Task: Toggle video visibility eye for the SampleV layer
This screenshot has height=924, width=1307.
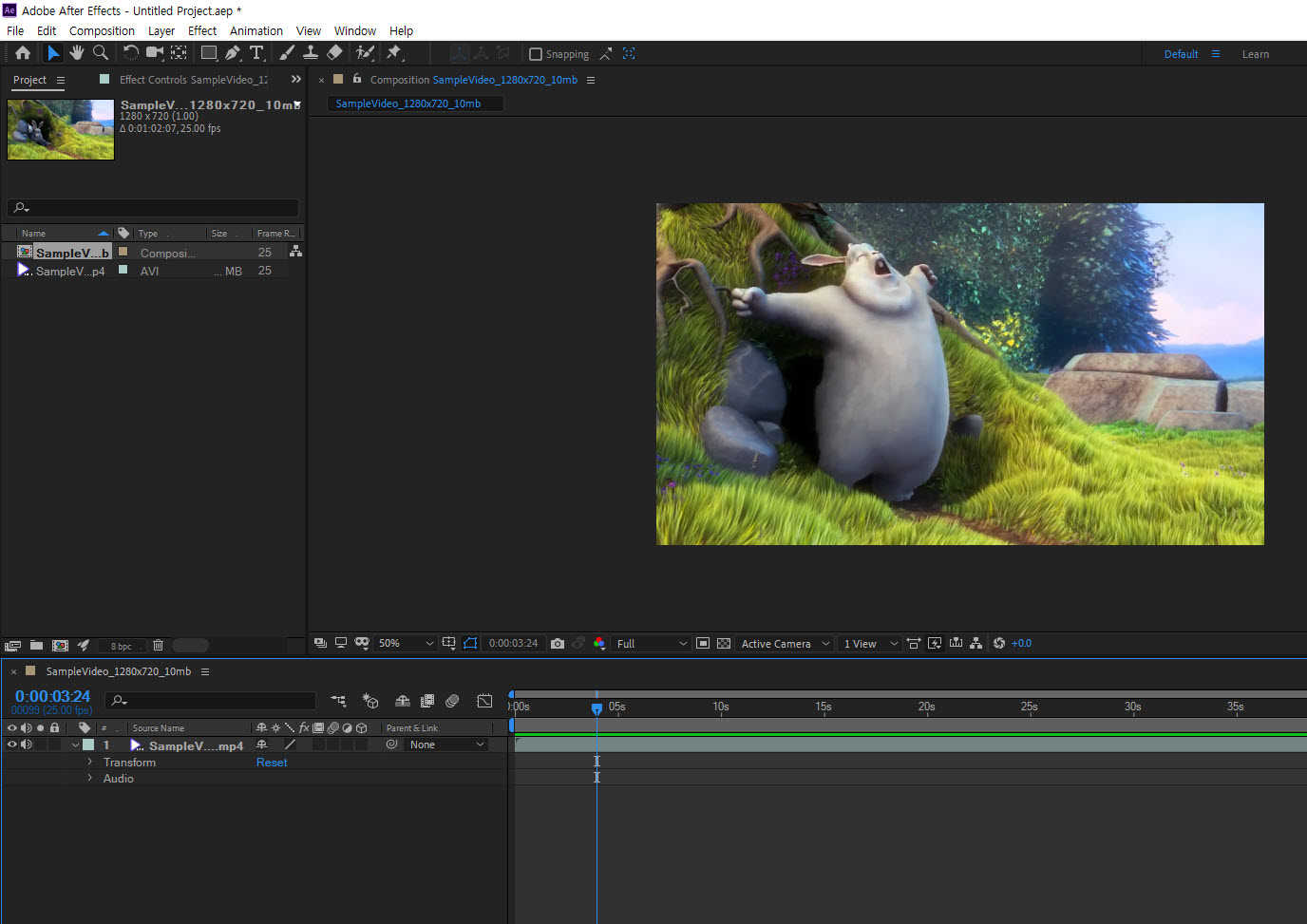Action: pos(12,745)
